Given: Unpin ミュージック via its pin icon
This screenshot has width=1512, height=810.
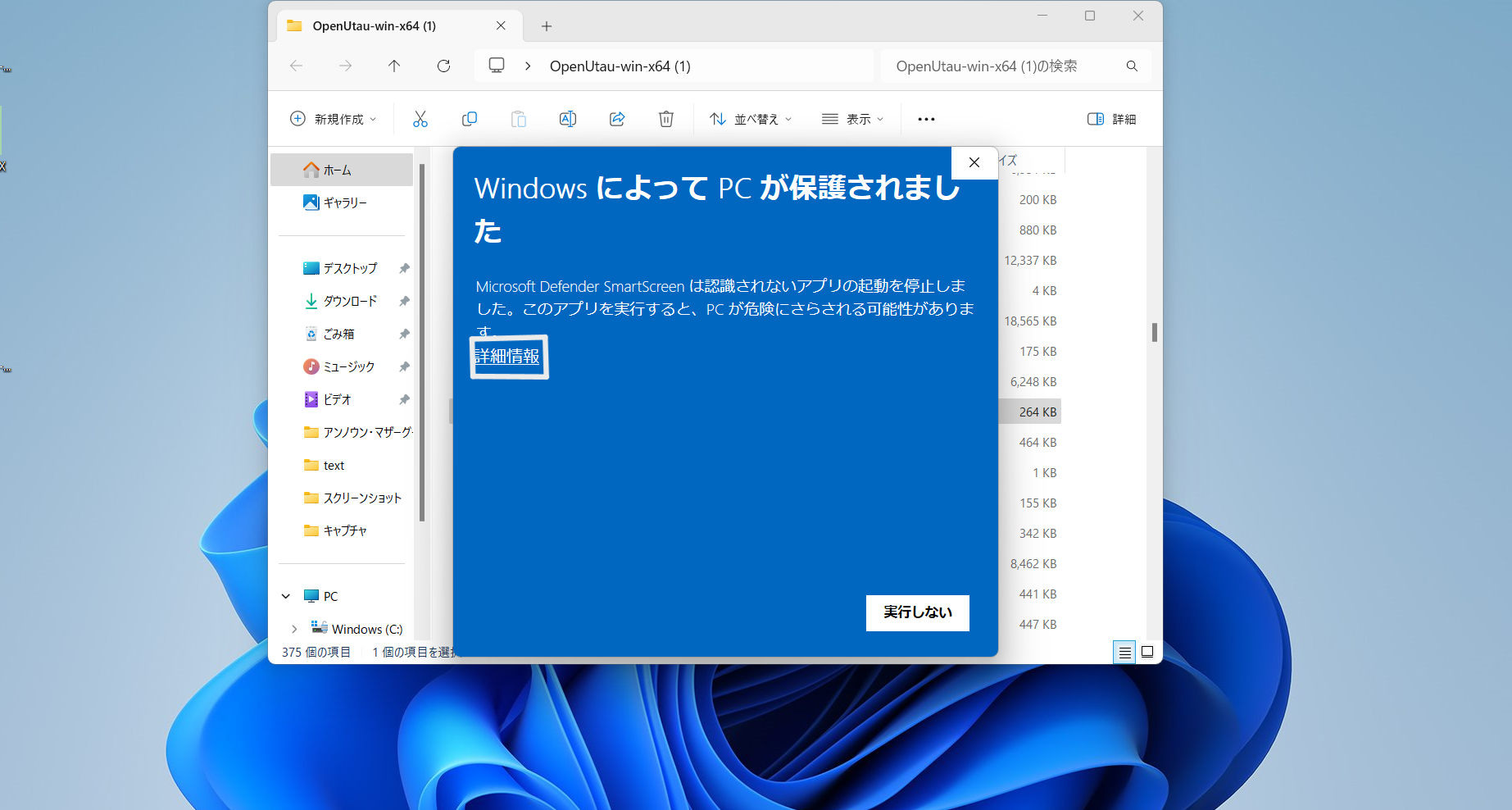Looking at the screenshot, I should click(x=404, y=366).
